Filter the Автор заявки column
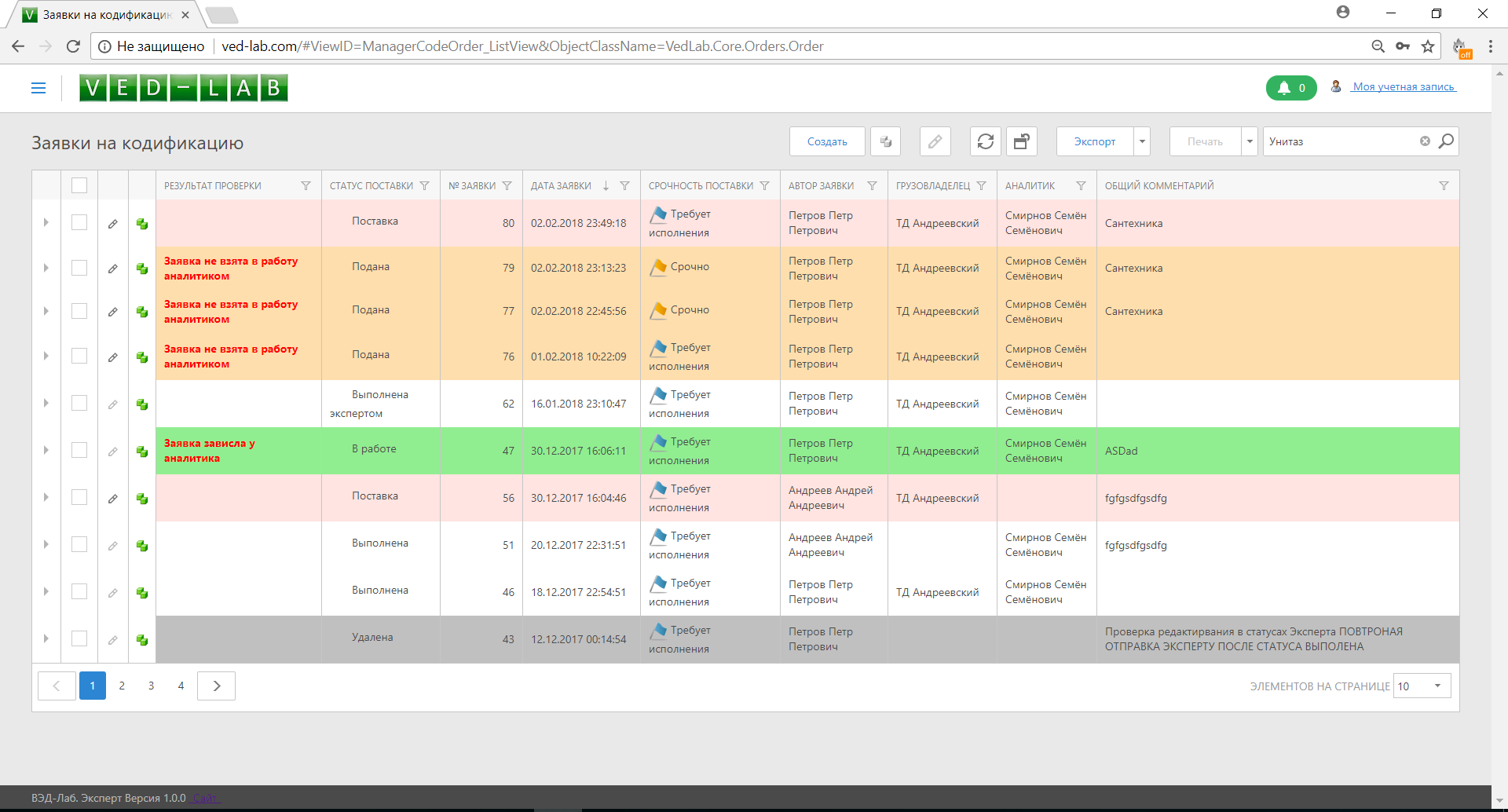 click(x=872, y=186)
